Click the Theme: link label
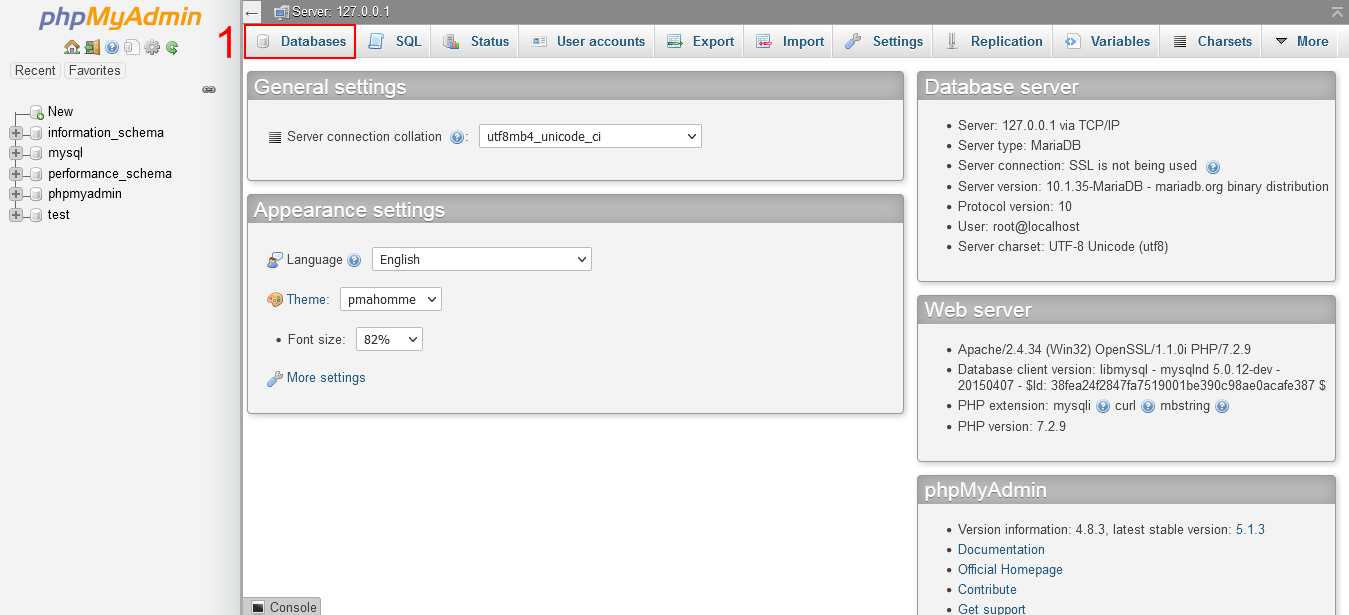This screenshot has width=1349, height=615. 308,300
